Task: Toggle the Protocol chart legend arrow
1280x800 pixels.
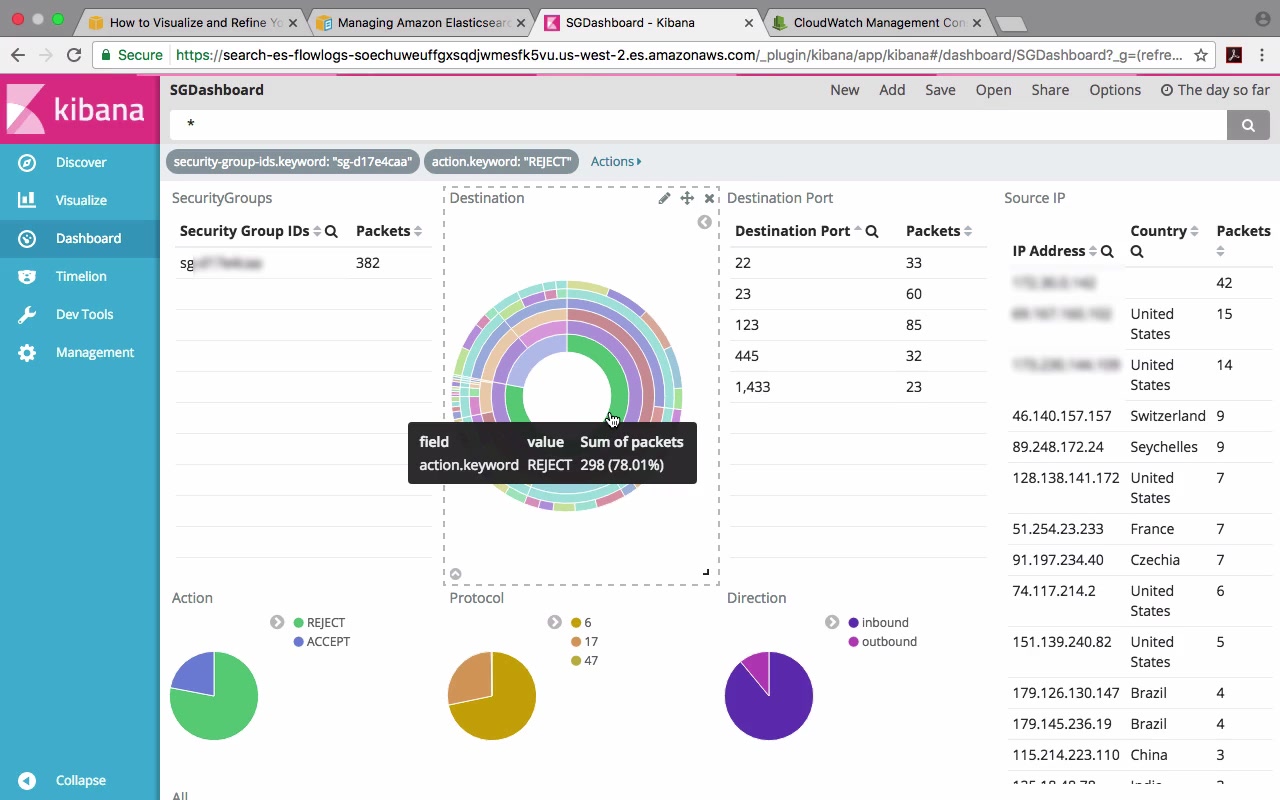Action: (x=554, y=622)
